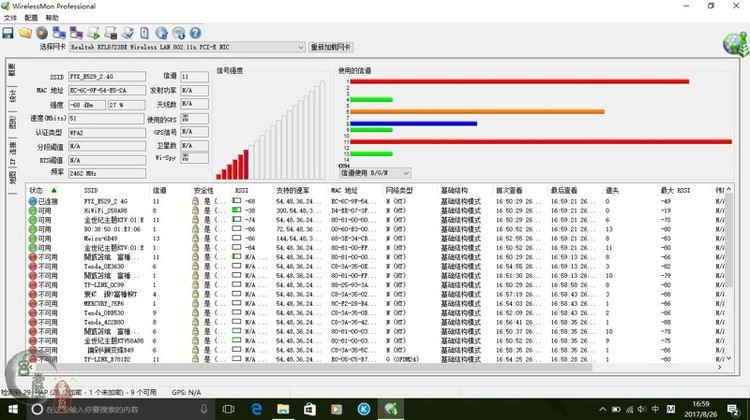Click the clipboard document toolbar icon
Image resolution: width=750 pixels, height=420 pixels.
click(x=144, y=33)
